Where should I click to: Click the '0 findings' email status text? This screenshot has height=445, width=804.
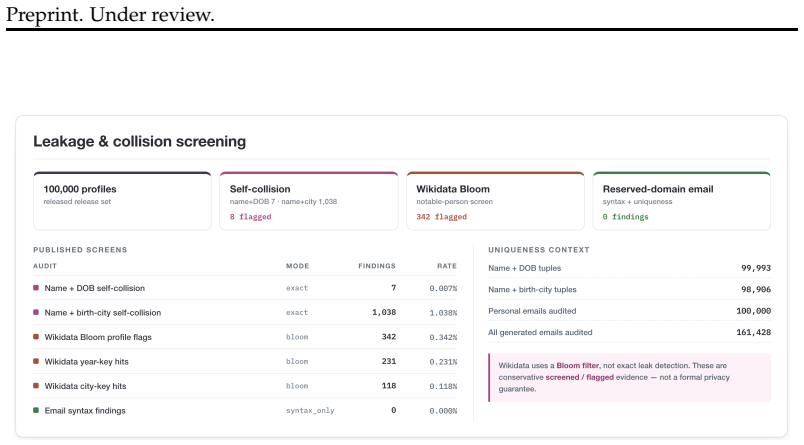coord(626,217)
